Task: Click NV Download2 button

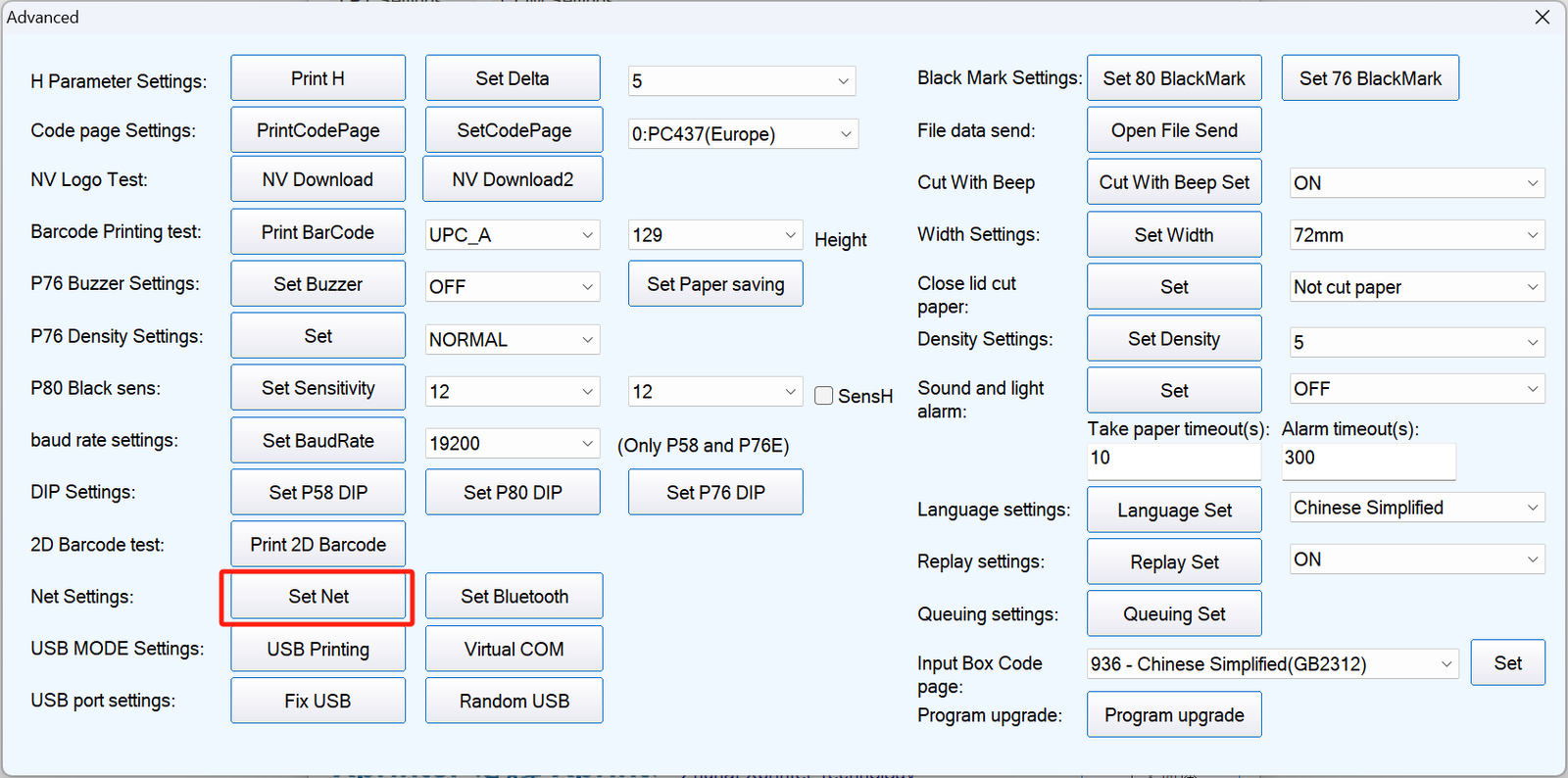Action: tap(513, 179)
